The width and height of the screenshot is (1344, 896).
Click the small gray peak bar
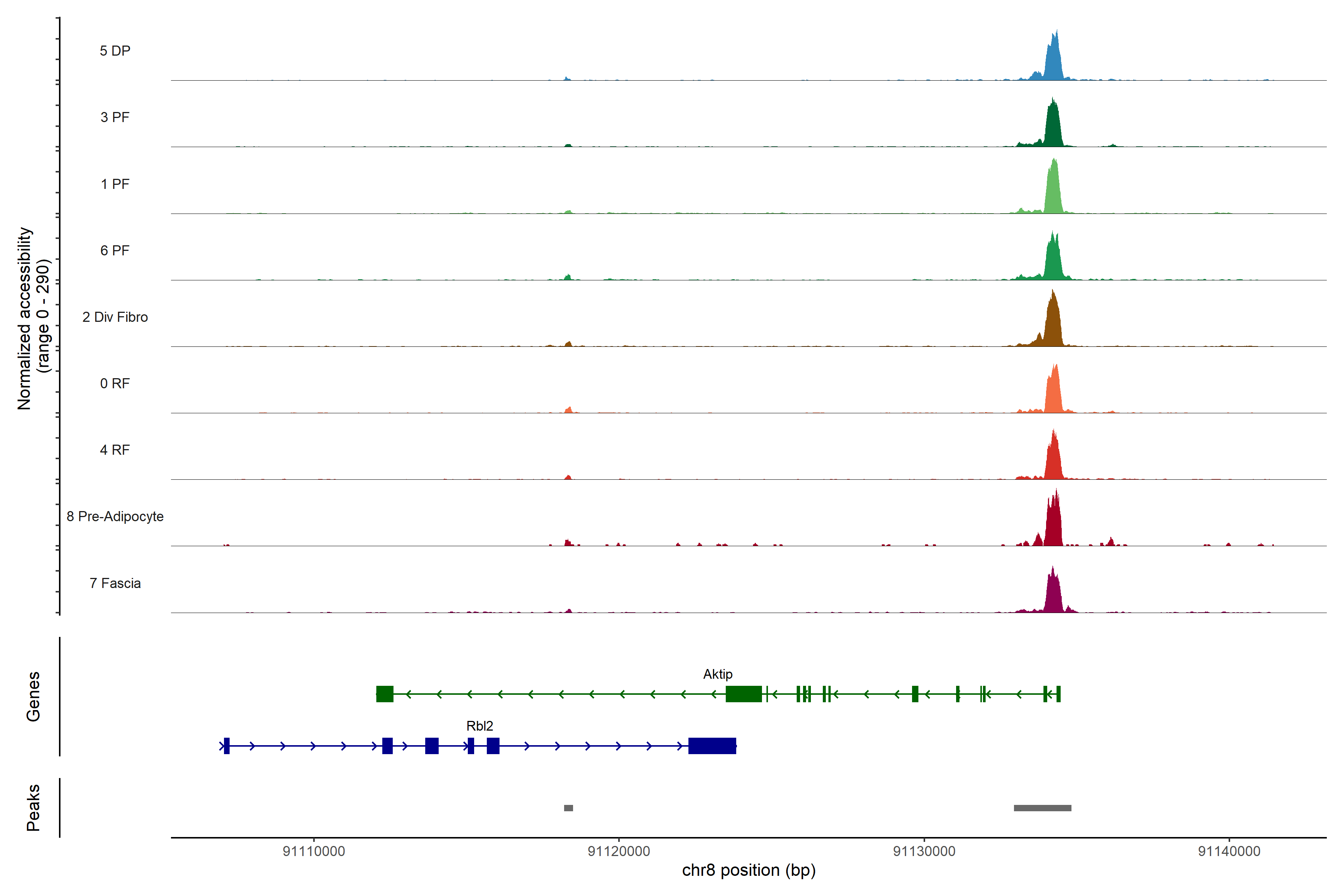click(x=568, y=808)
